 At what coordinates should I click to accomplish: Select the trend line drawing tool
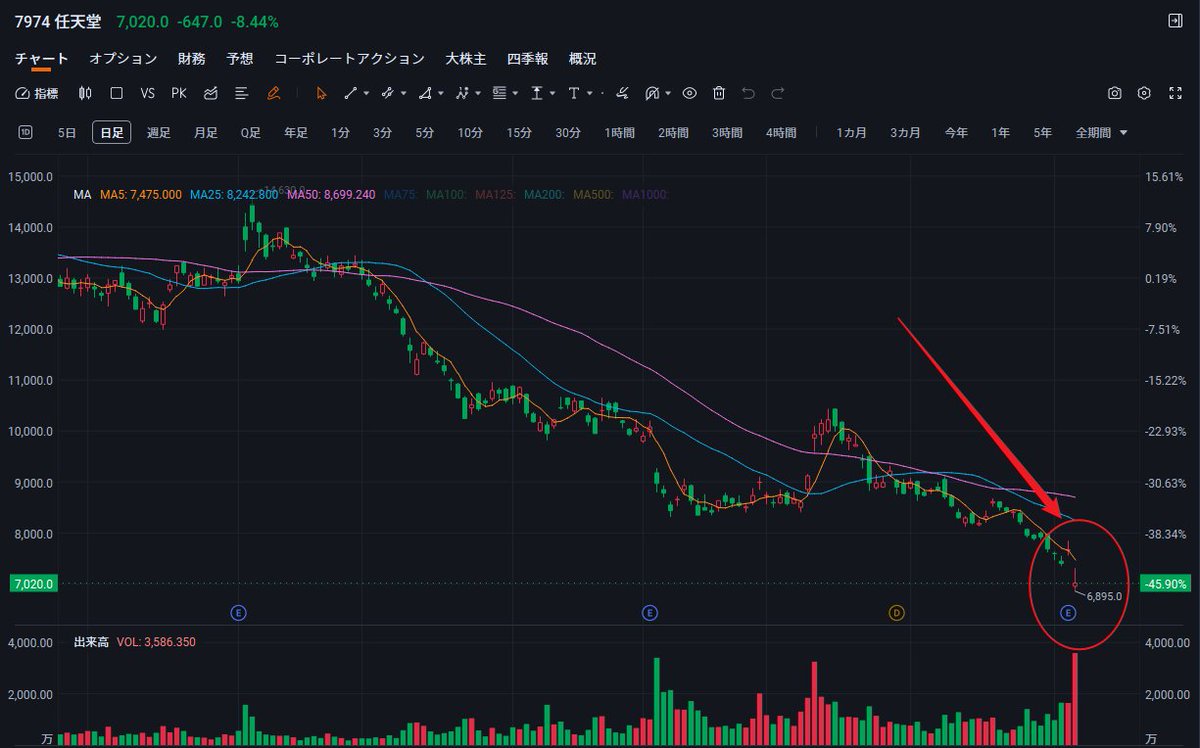tap(351, 93)
